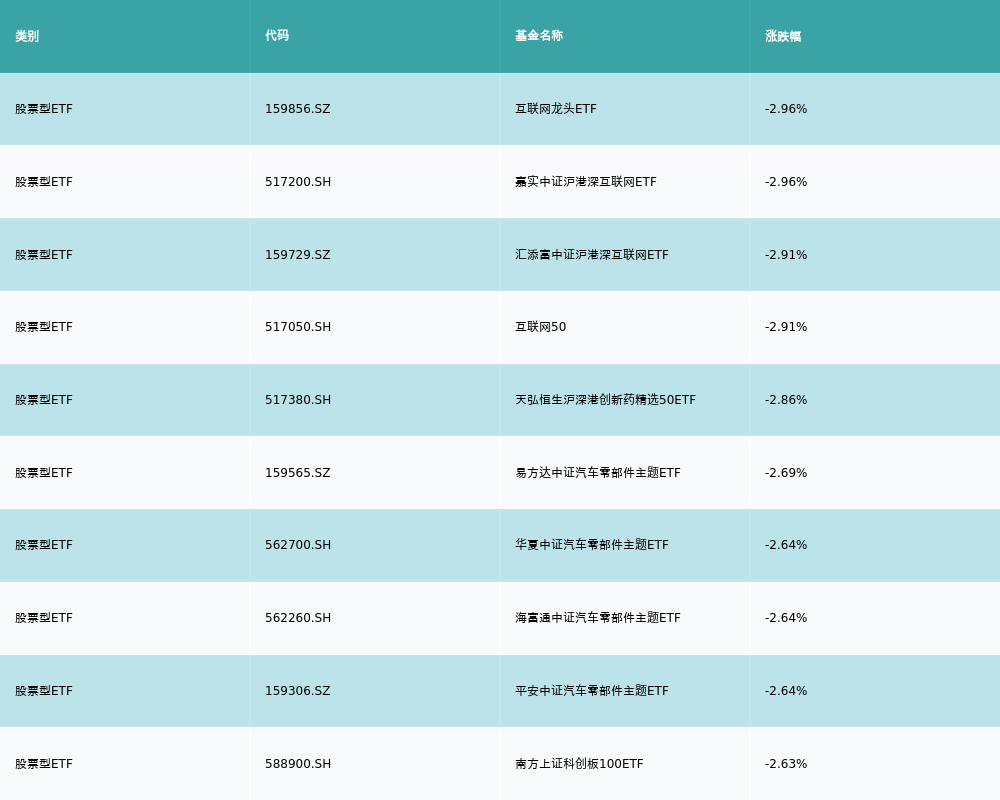This screenshot has height=800, width=1000.
Task: Select fund name 易方达中证汽车零部件主题ETF
Action: (x=598, y=473)
